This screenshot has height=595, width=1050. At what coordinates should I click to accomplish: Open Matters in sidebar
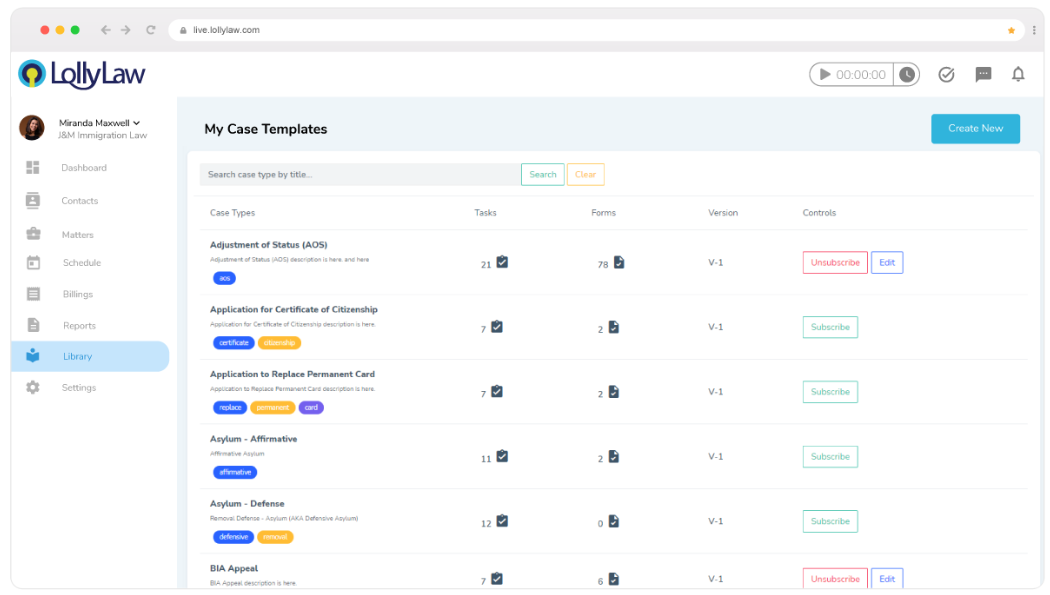[78, 235]
